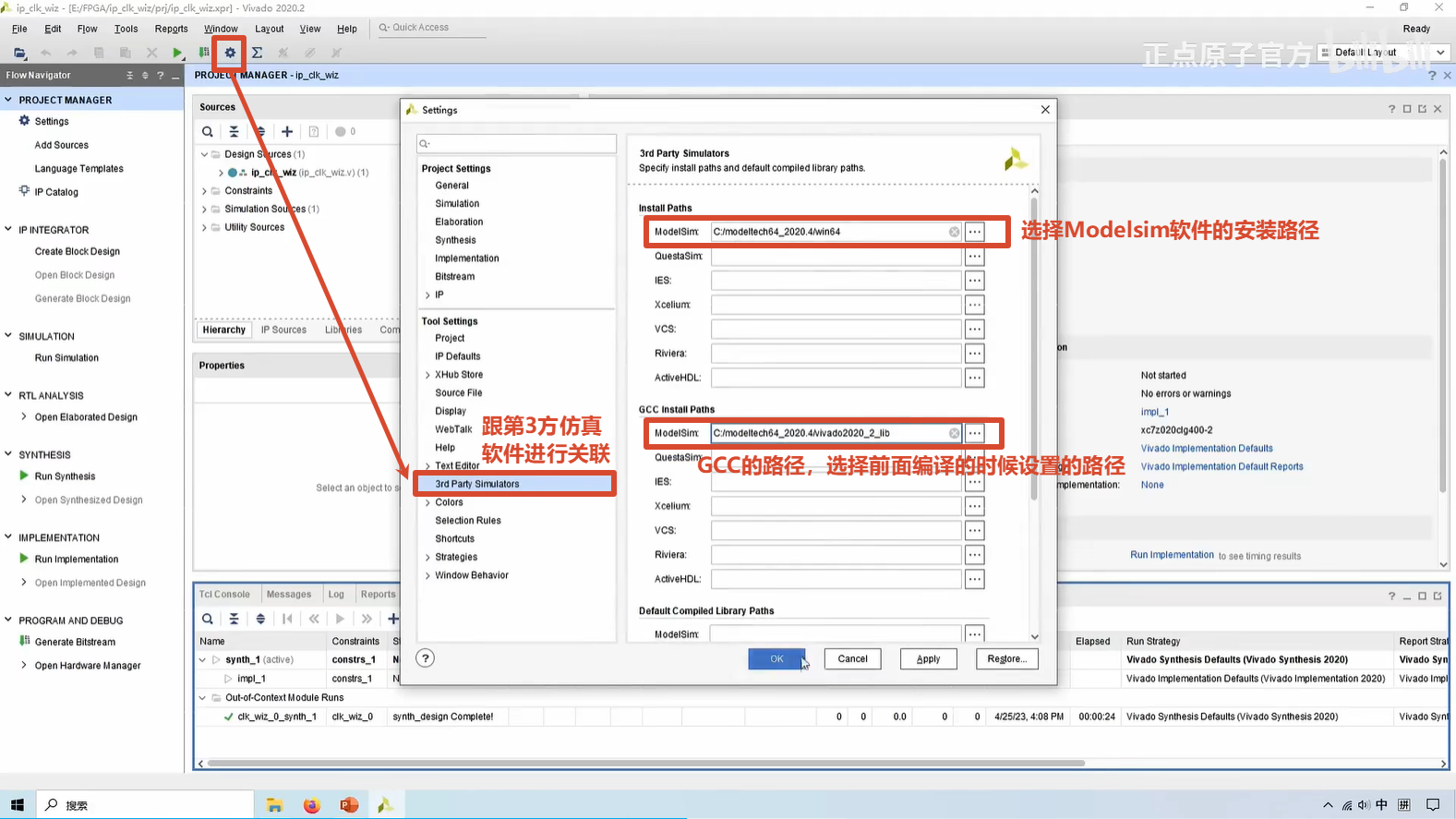Click Generate Bitstream in Flow Navigator
The height and width of the screenshot is (819, 1456).
pos(75,642)
